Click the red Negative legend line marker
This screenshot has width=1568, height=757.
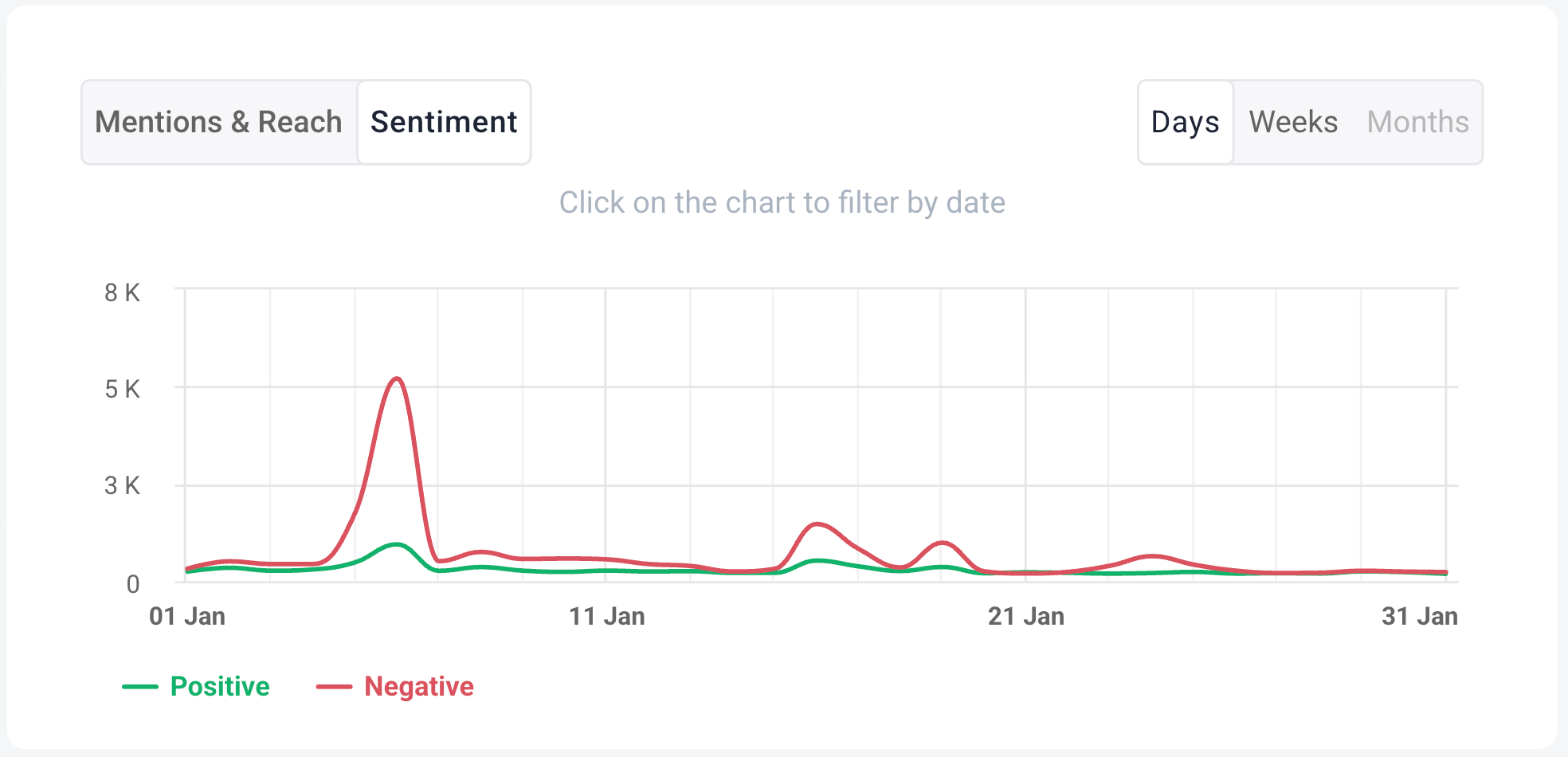[334, 687]
